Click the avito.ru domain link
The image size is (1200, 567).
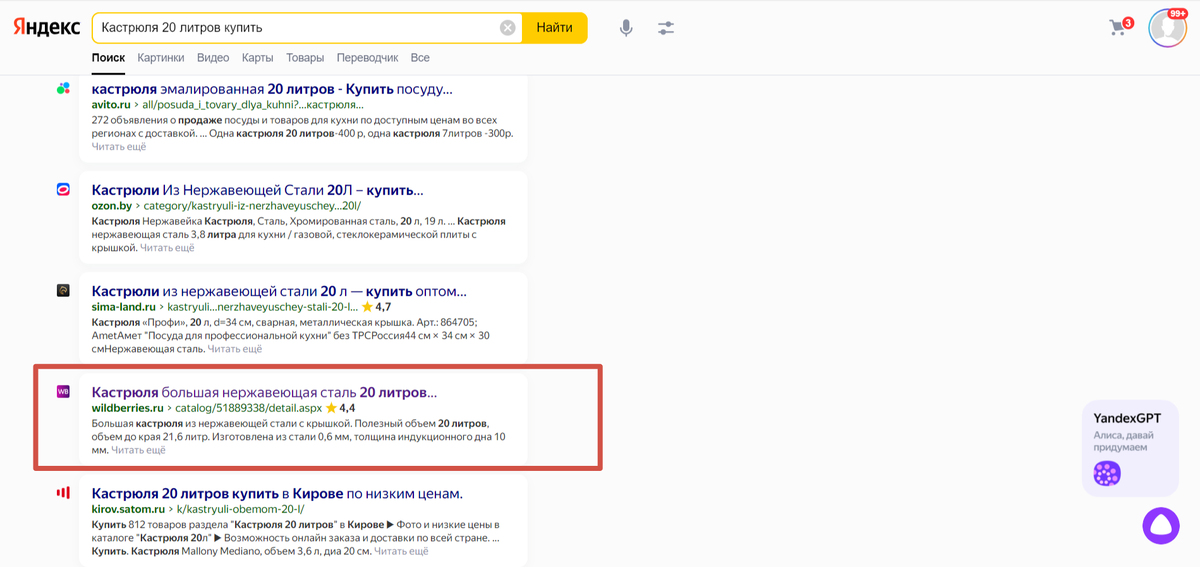point(111,104)
